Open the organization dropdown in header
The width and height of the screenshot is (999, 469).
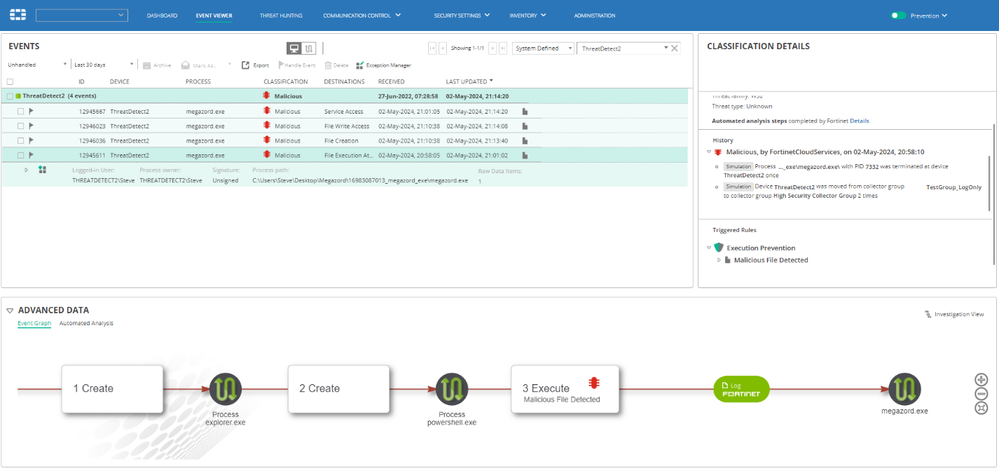click(82, 15)
